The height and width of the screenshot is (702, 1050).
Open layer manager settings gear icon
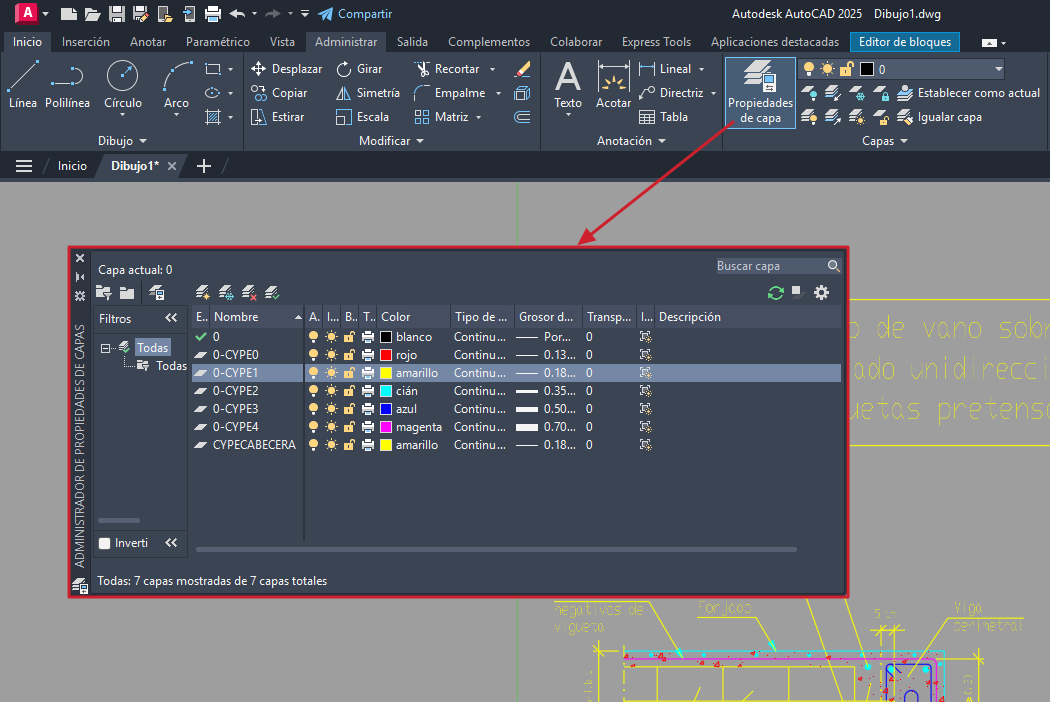[821, 292]
